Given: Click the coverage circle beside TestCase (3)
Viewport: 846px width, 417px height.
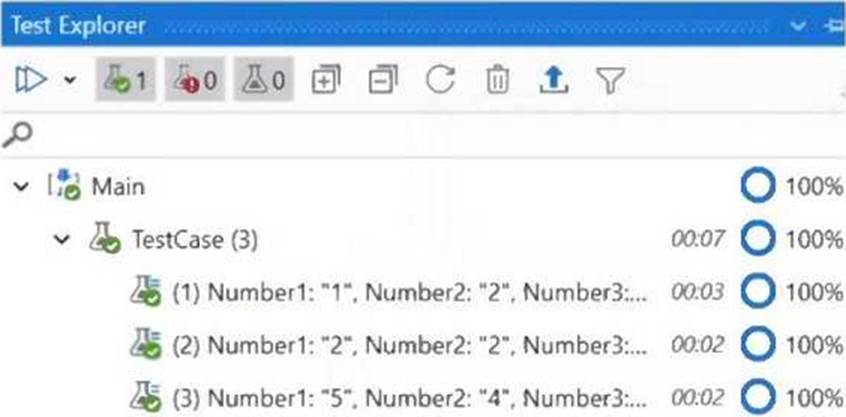Looking at the screenshot, I should point(758,239).
